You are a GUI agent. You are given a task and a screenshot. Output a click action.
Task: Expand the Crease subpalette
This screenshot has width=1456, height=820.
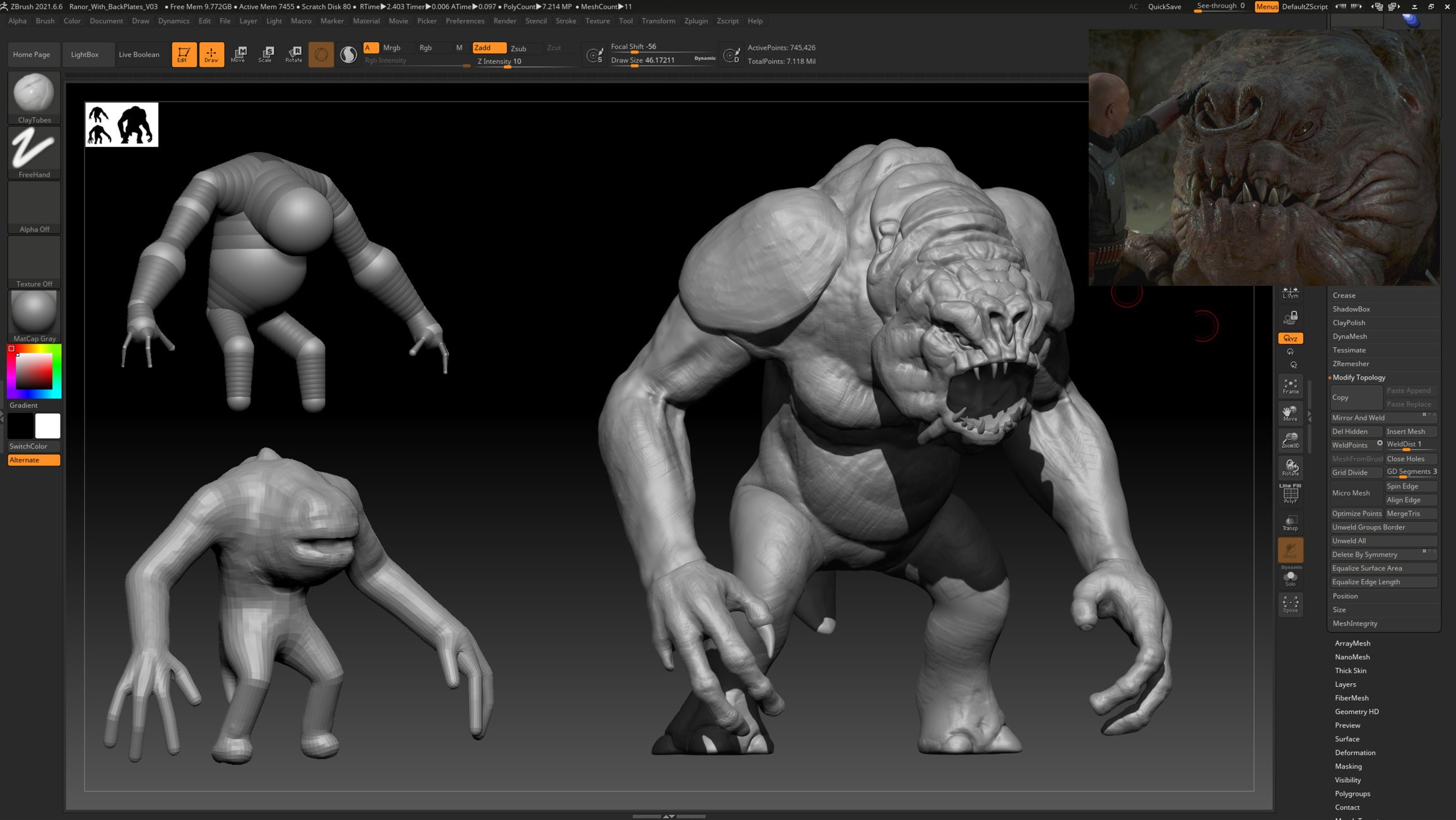[x=1344, y=295]
